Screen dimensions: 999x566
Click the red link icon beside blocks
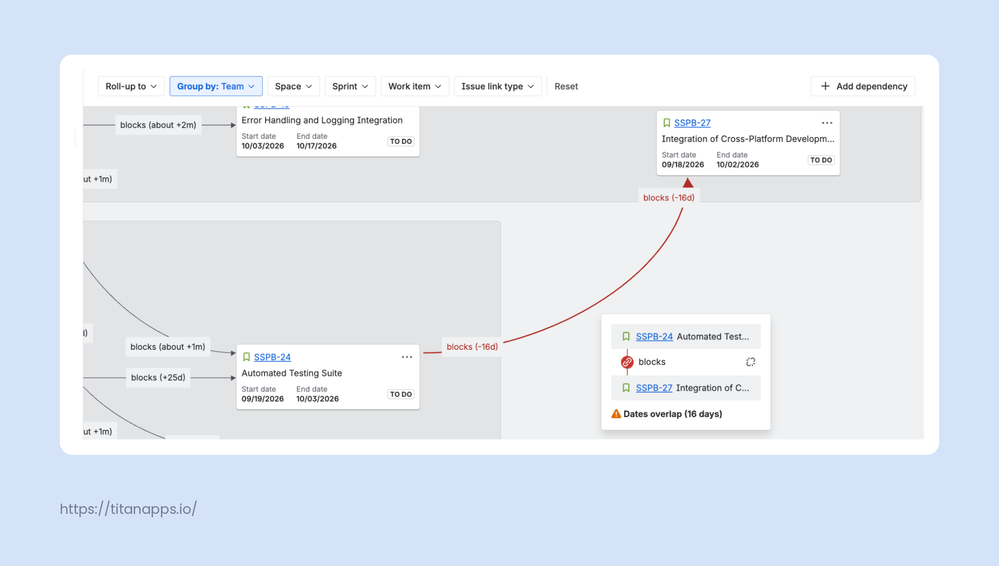point(627,362)
